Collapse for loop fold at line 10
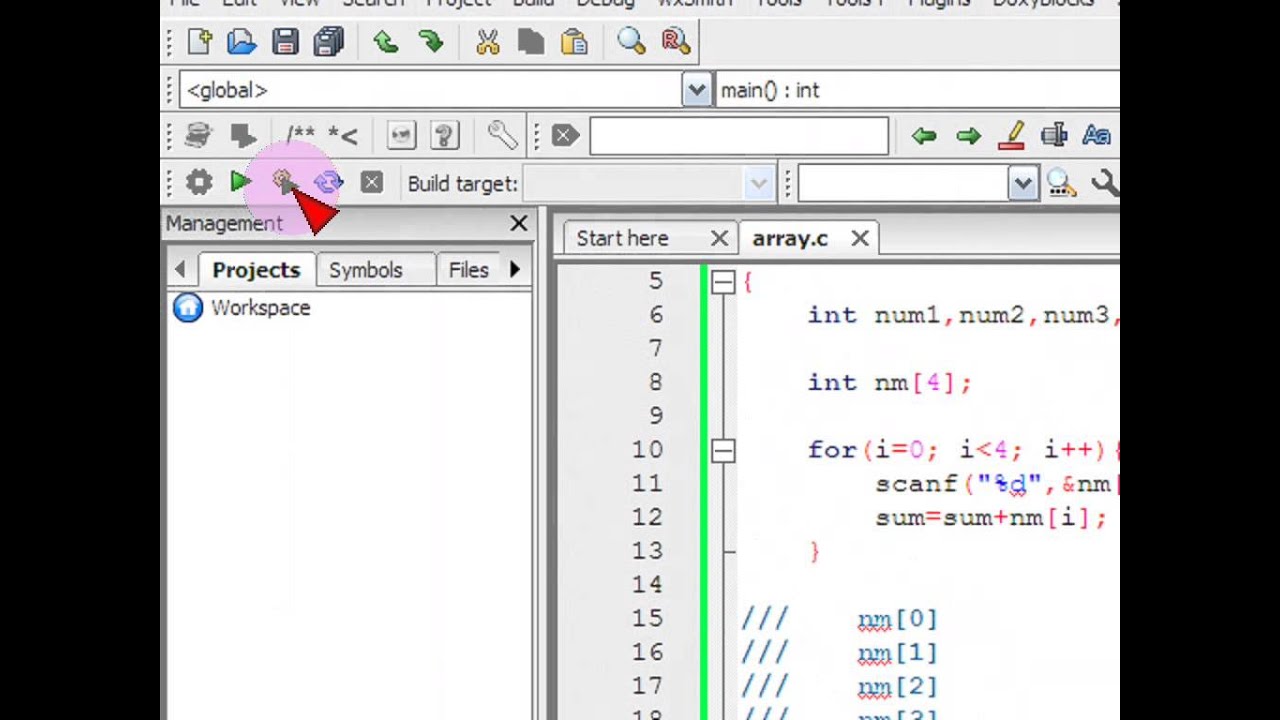1280x720 pixels. click(723, 451)
